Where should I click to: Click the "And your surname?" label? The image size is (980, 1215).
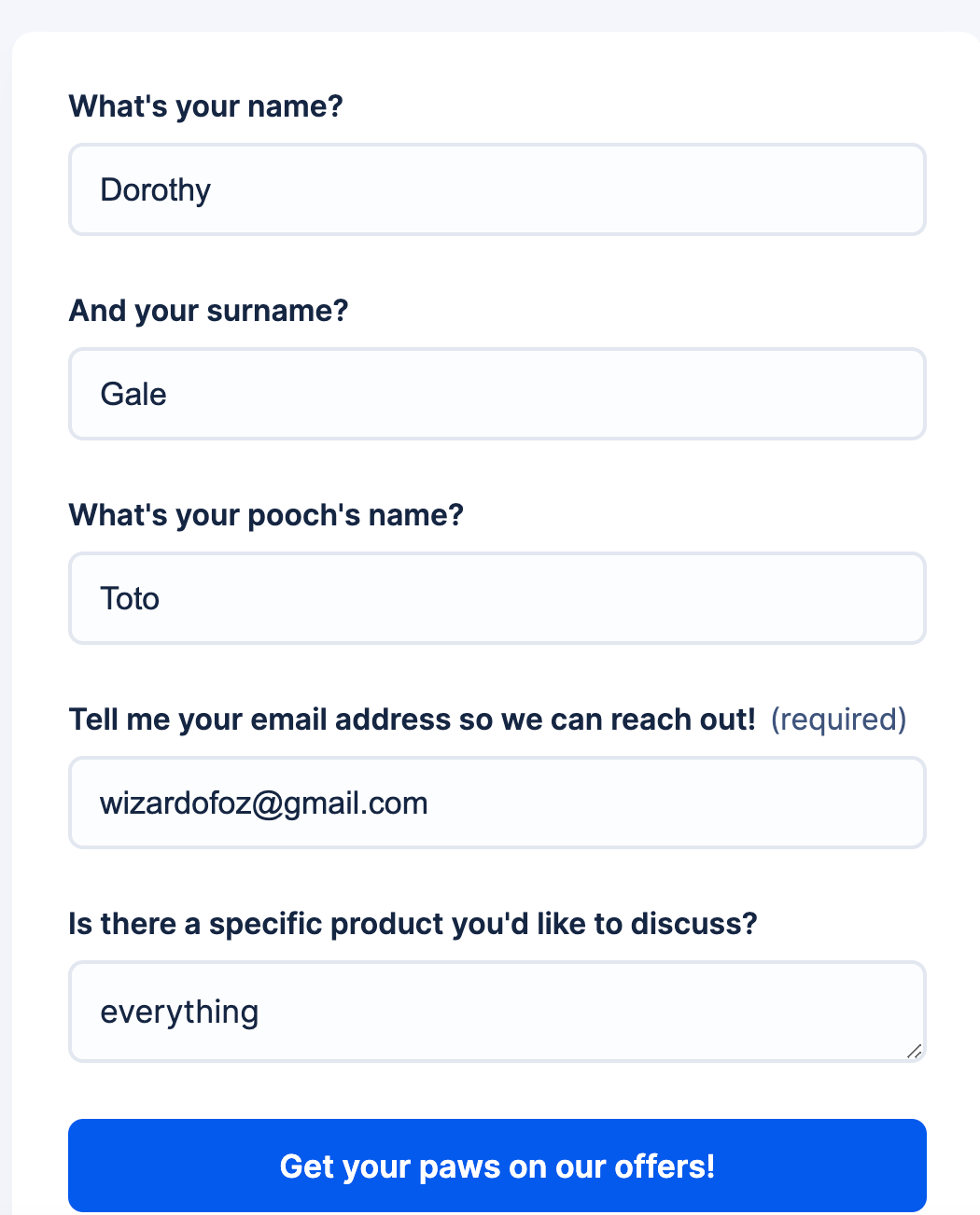coord(208,311)
